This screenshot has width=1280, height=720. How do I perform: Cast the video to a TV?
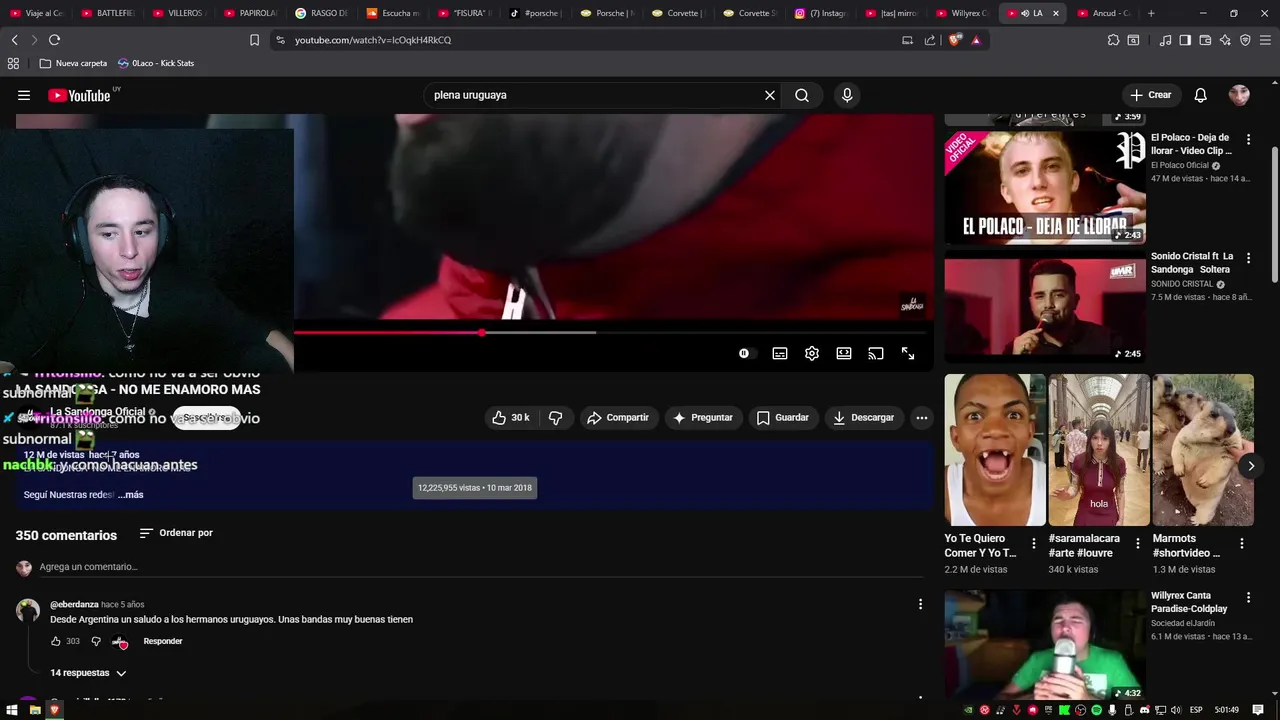click(x=876, y=353)
